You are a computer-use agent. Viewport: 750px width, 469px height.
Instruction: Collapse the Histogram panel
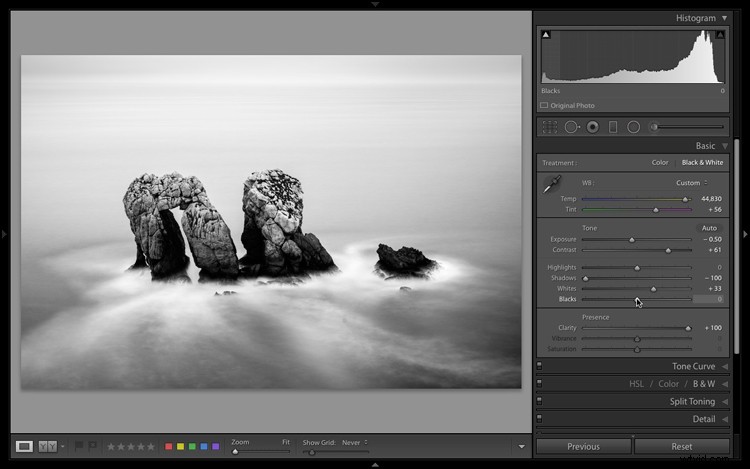pos(725,18)
